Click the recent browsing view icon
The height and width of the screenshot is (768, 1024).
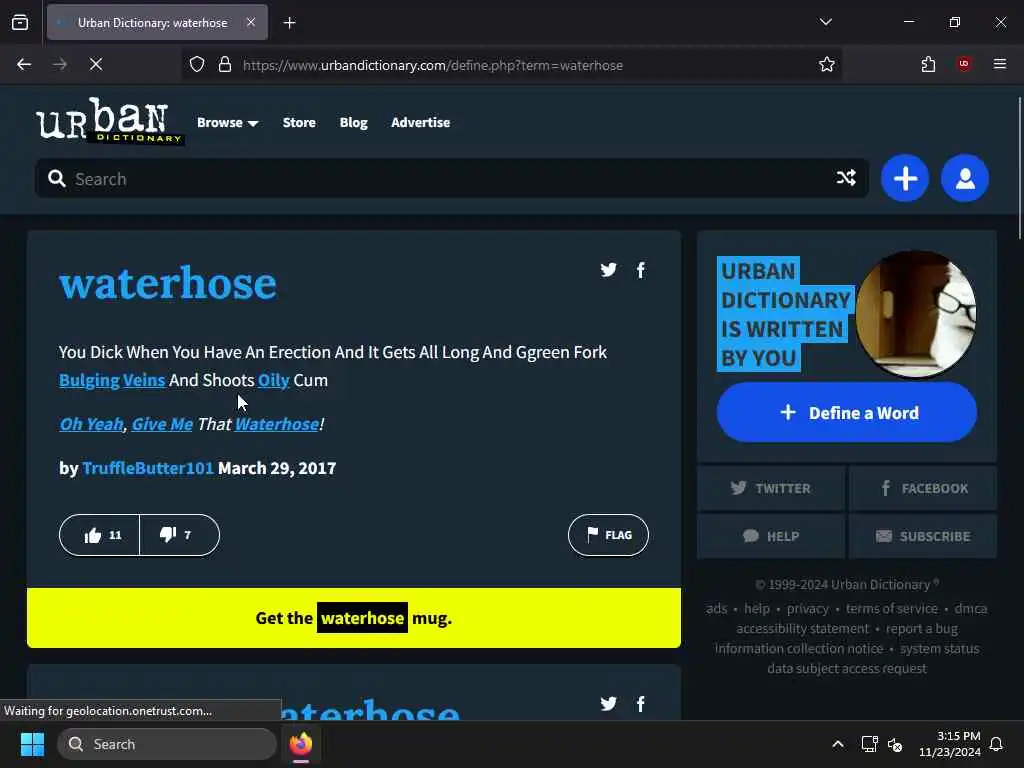[20, 22]
